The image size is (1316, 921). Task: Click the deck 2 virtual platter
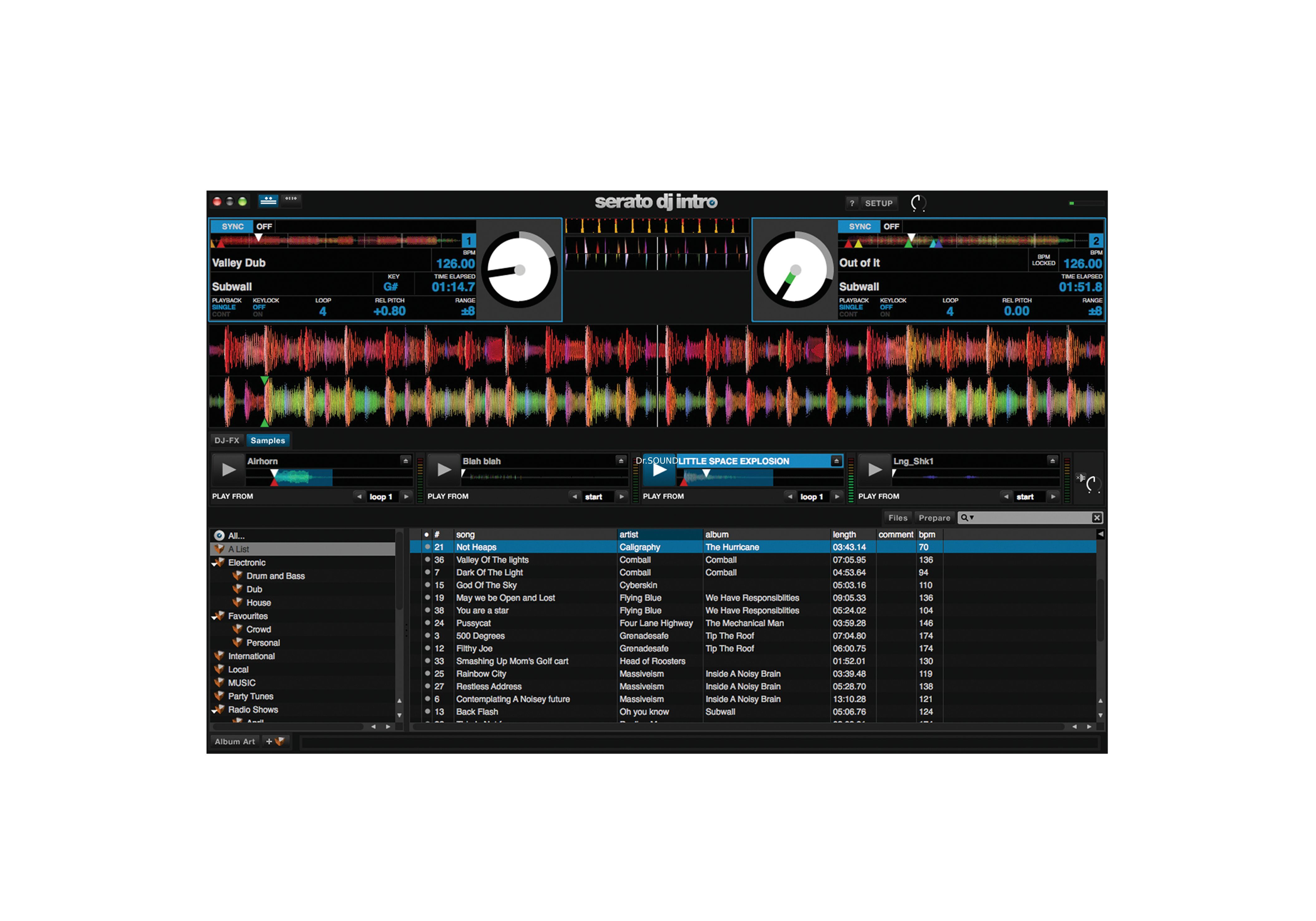796,269
